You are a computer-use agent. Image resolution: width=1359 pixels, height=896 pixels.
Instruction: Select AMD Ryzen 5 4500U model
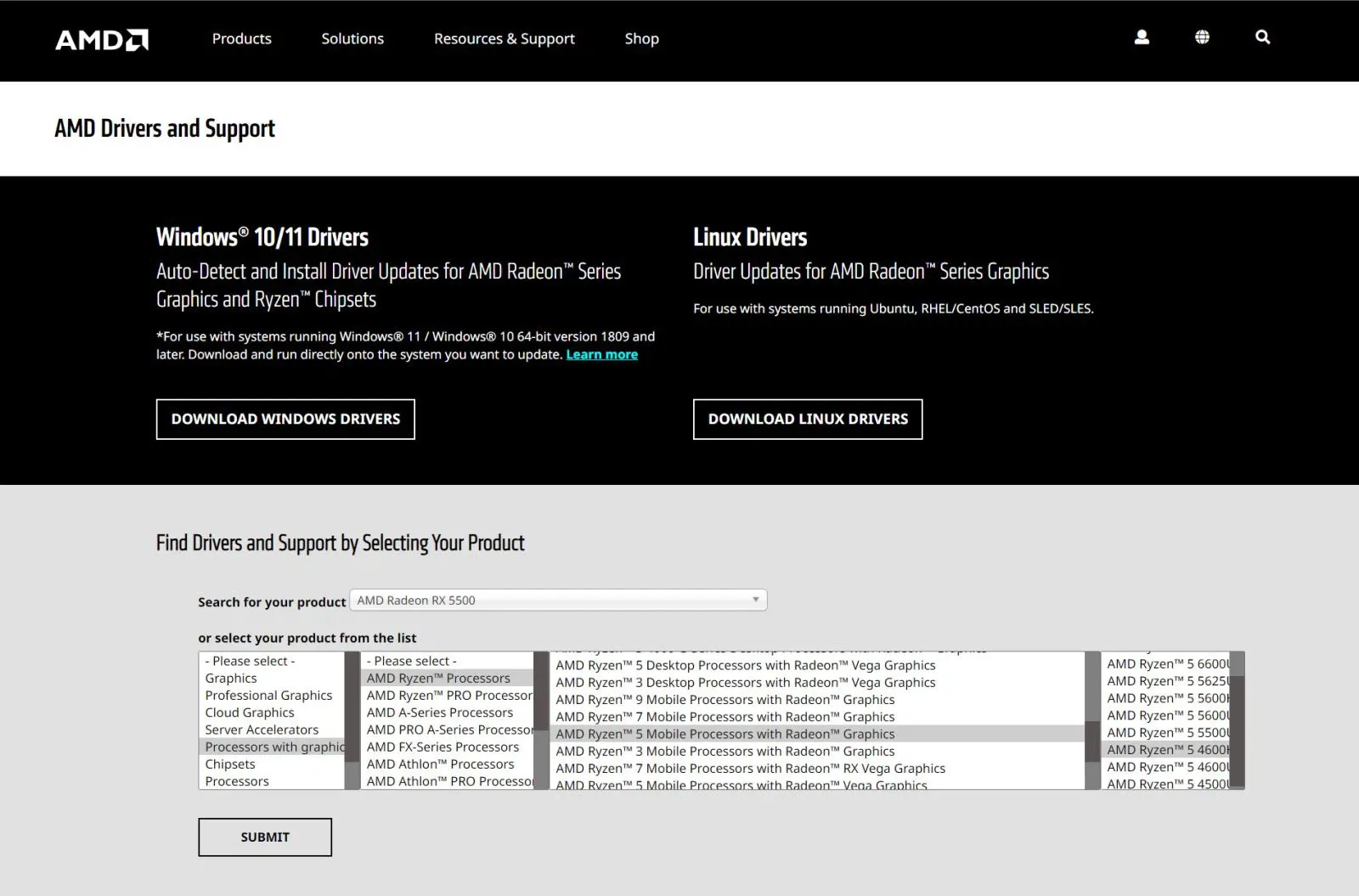pyautogui.click(x=1165, y=784)
